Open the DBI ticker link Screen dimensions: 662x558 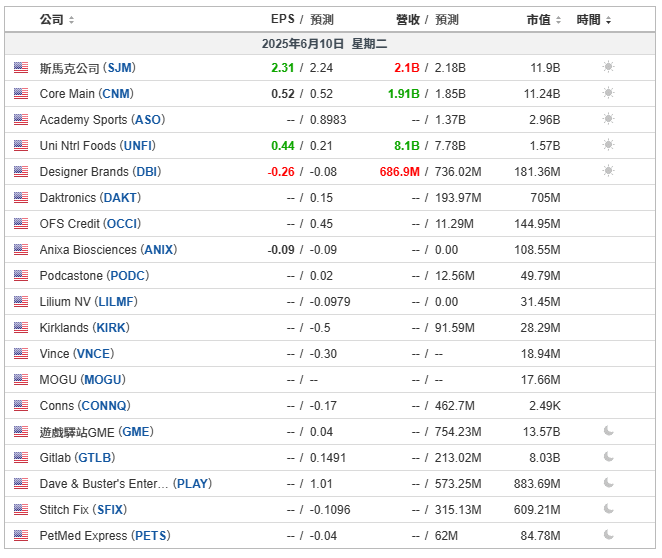pyautogui.click(x=147, y=171)
